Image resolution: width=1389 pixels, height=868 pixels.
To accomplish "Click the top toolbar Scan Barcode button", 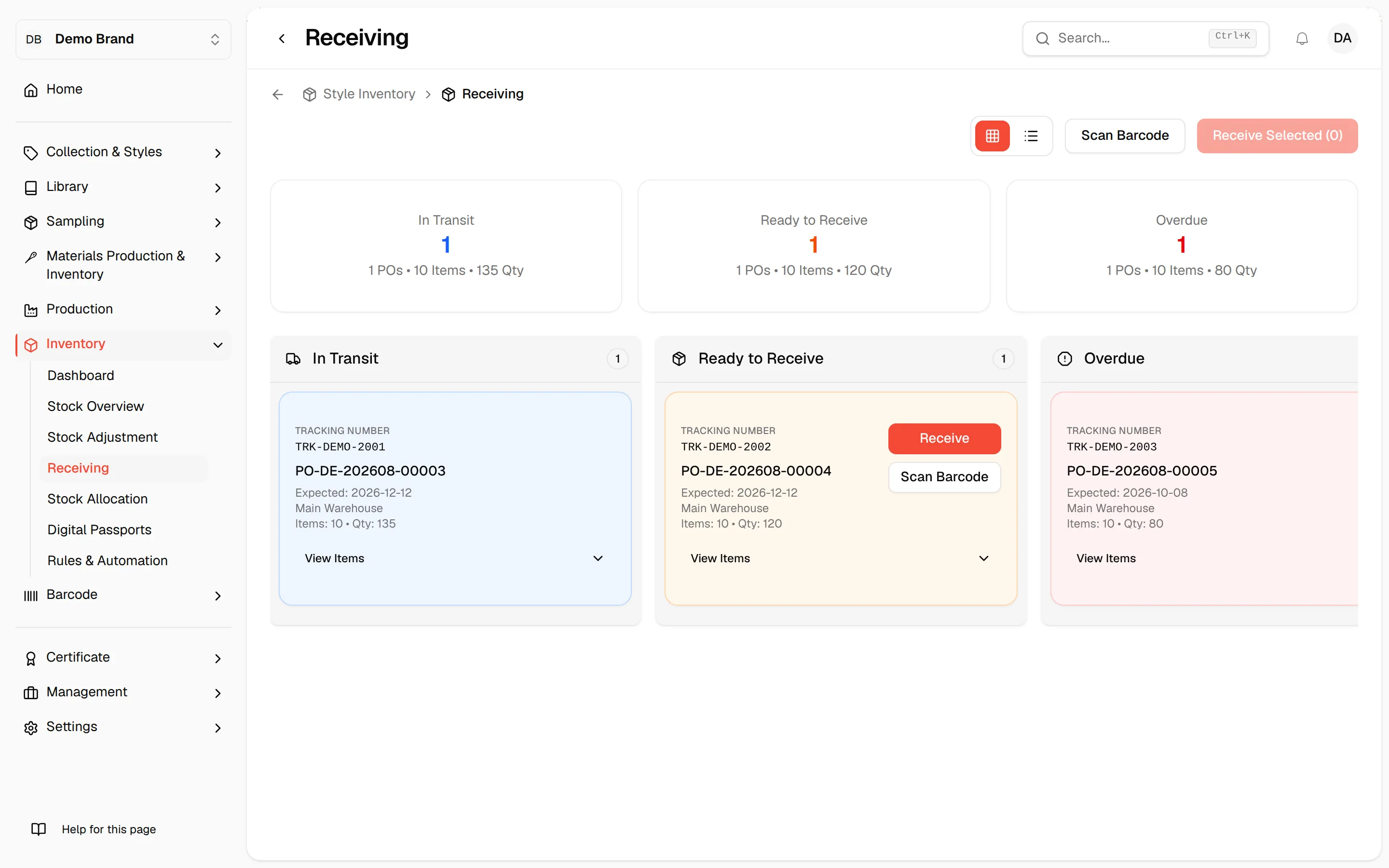I will 1124,136.
